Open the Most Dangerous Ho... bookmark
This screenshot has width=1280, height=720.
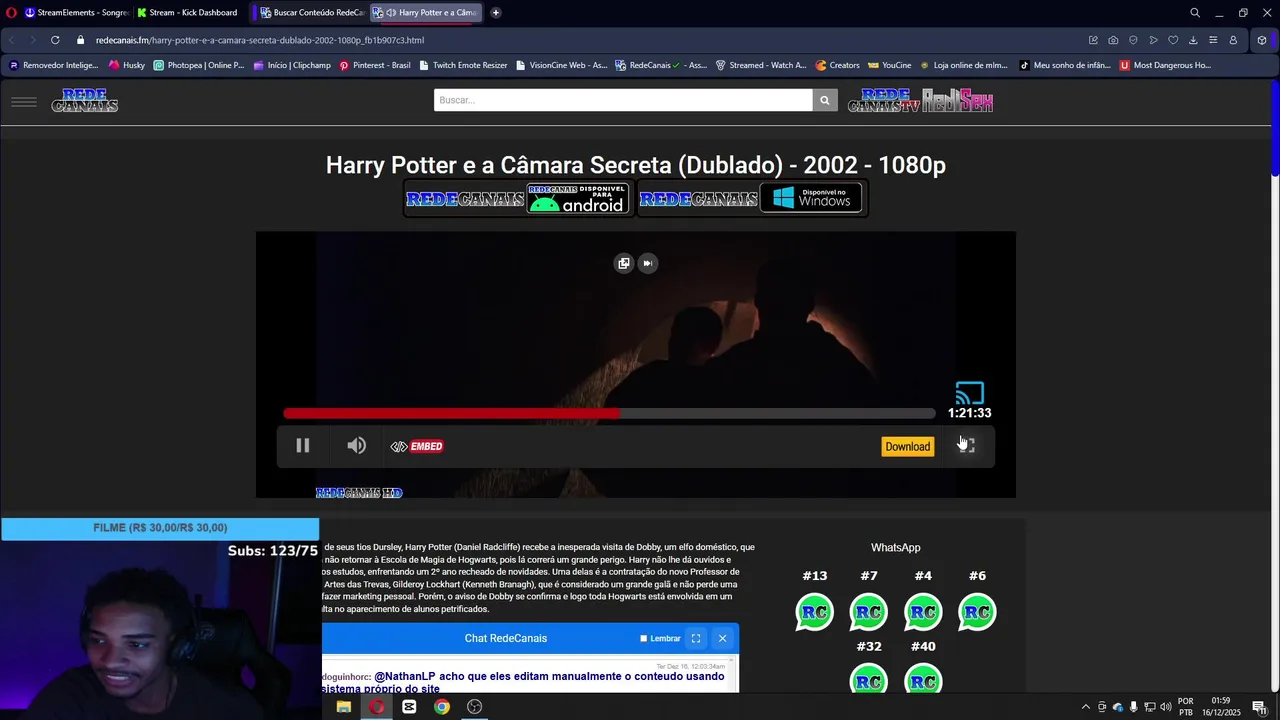[x=1165, y=65]
